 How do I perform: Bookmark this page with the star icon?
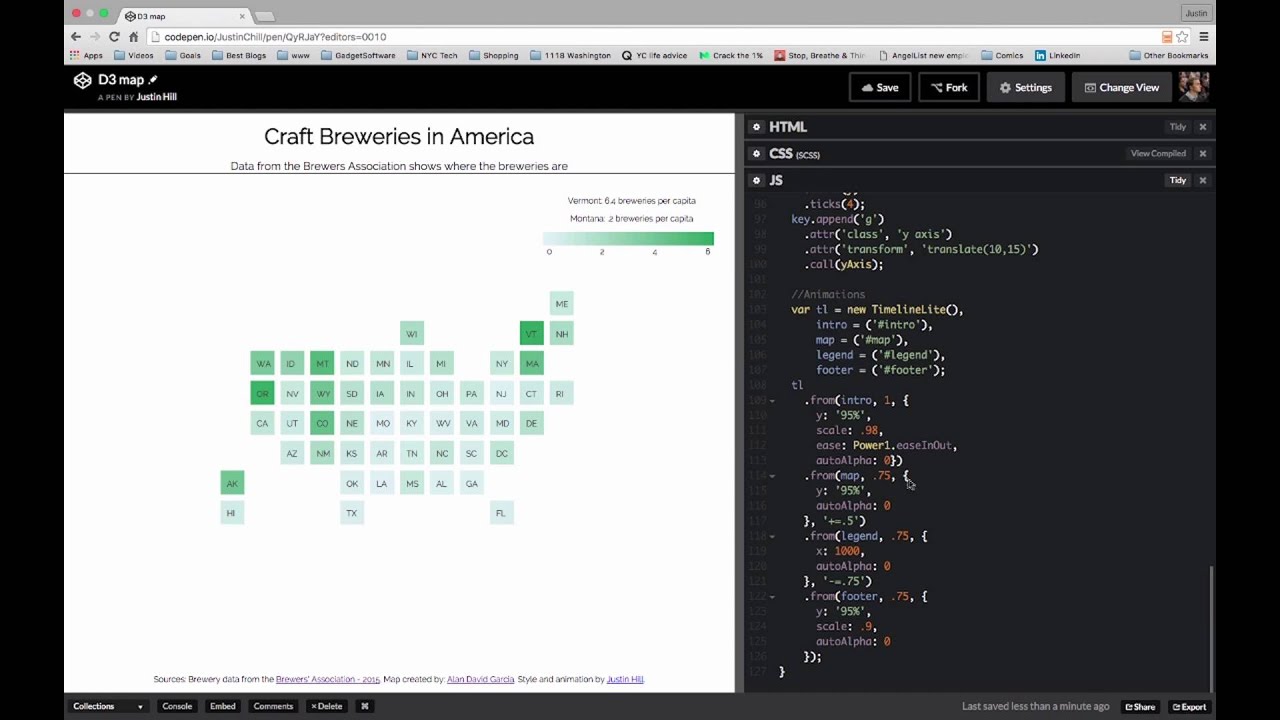[1182, 37]
